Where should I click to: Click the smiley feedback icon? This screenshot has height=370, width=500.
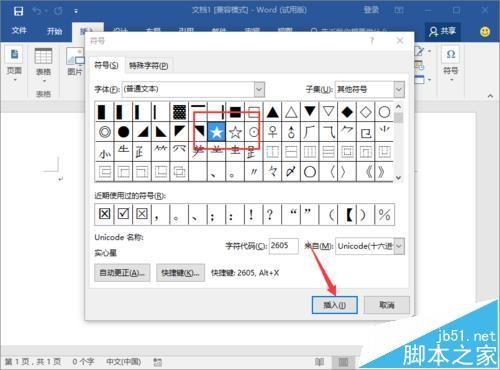[x=485, y=32]
